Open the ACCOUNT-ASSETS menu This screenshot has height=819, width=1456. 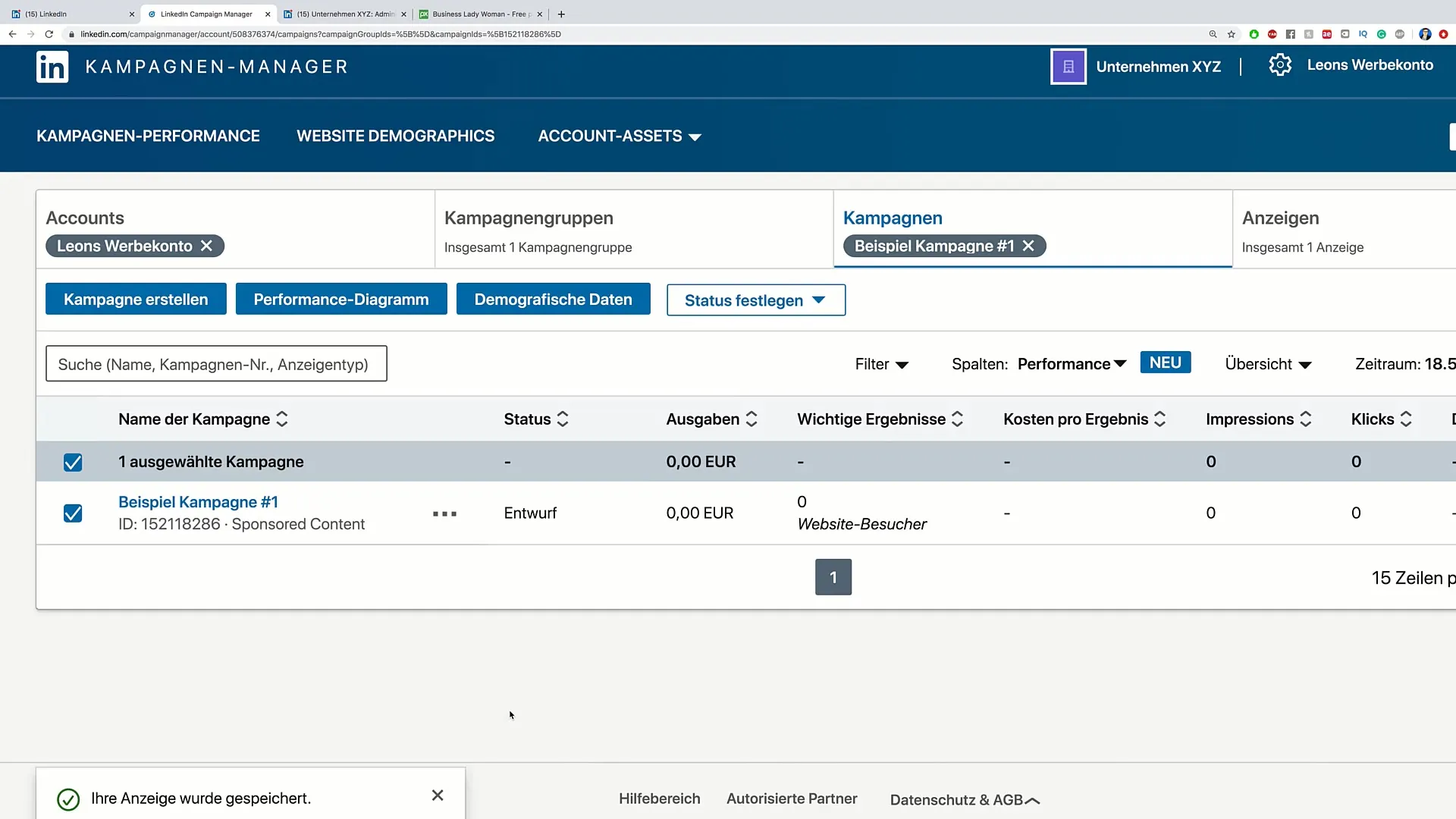[x=620, y=136]
